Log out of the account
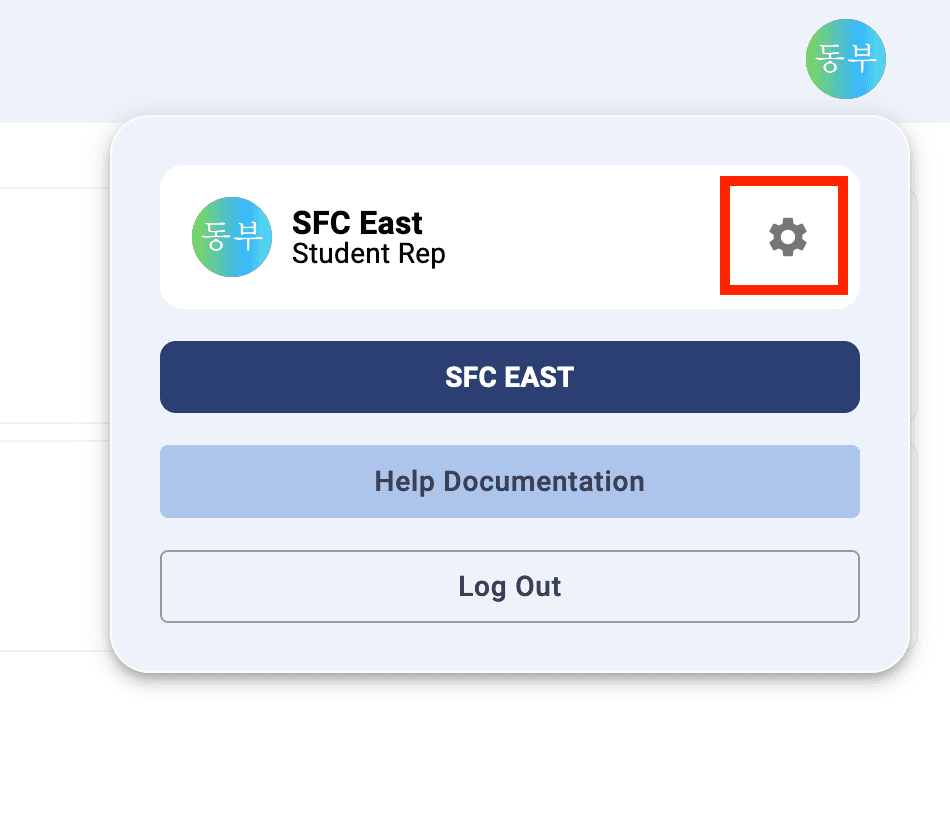The width and height of the screenshot is (950, 816). point(509,586)
